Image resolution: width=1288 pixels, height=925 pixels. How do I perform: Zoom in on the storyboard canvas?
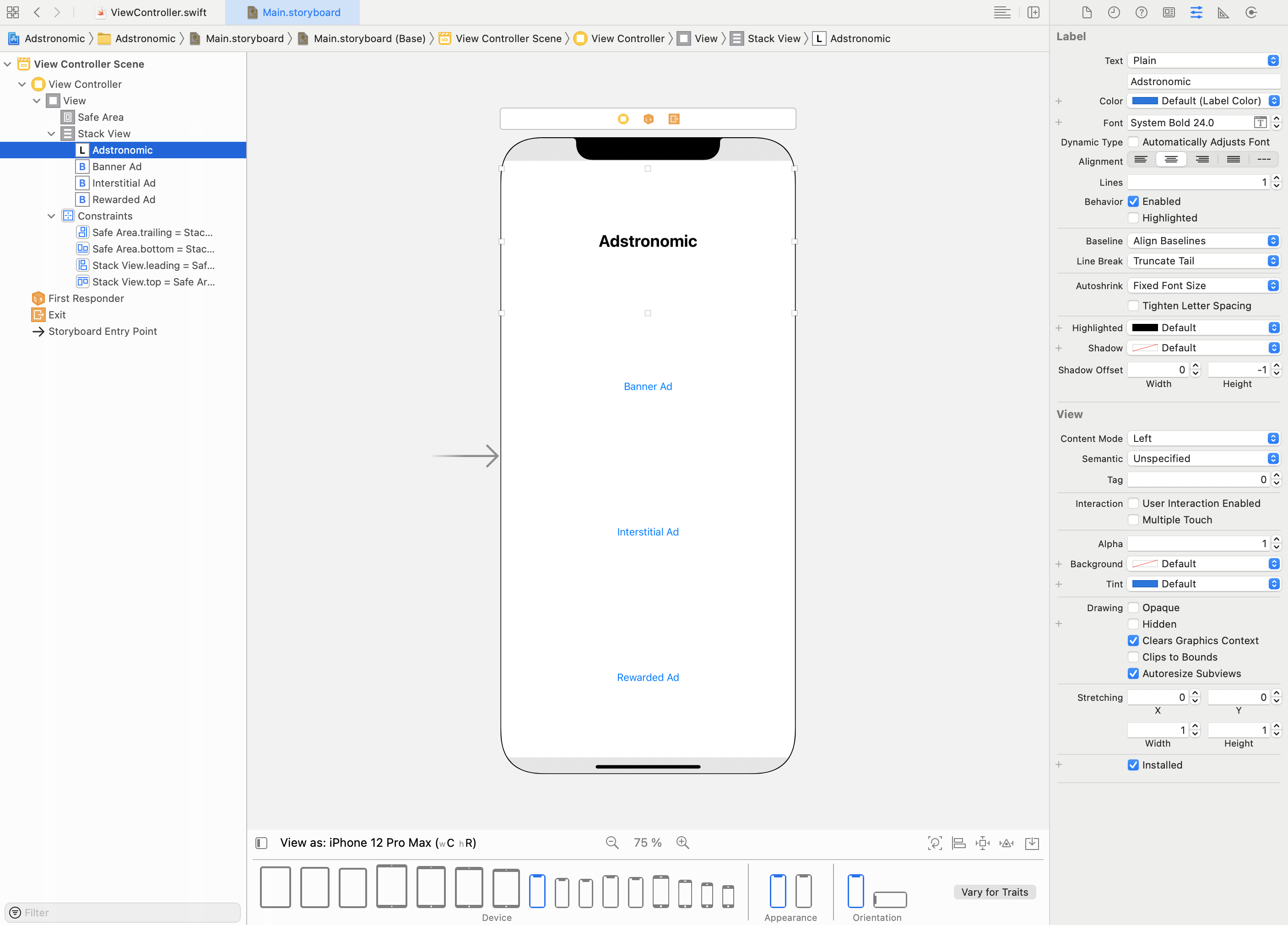pos(682,843)
